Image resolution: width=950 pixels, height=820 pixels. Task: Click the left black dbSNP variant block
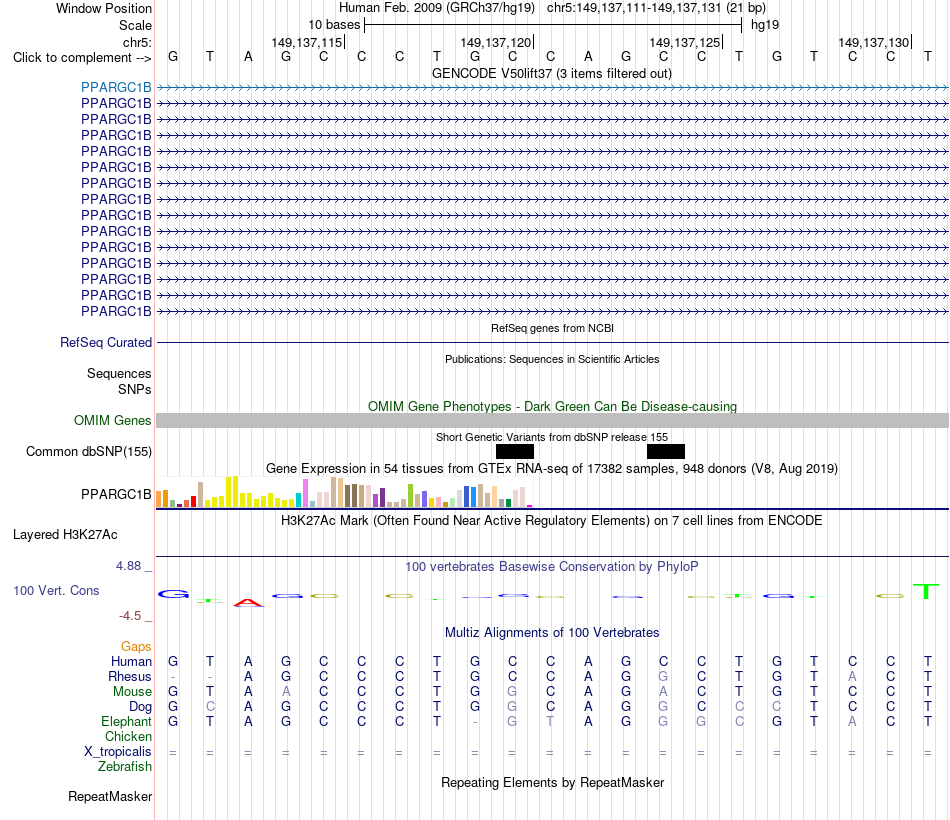point(515,452)
